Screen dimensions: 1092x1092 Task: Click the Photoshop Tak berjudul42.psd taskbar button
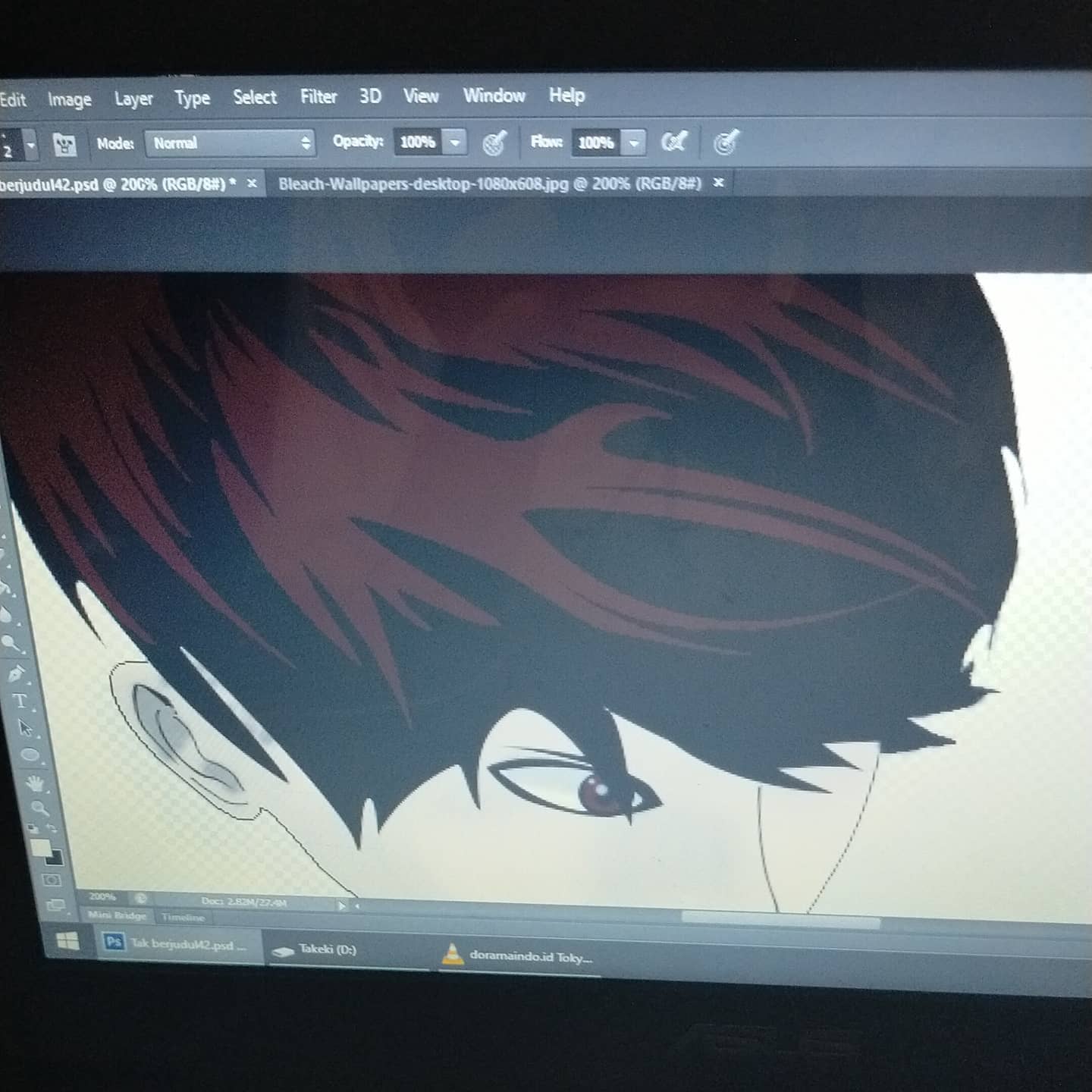[177, 945]
